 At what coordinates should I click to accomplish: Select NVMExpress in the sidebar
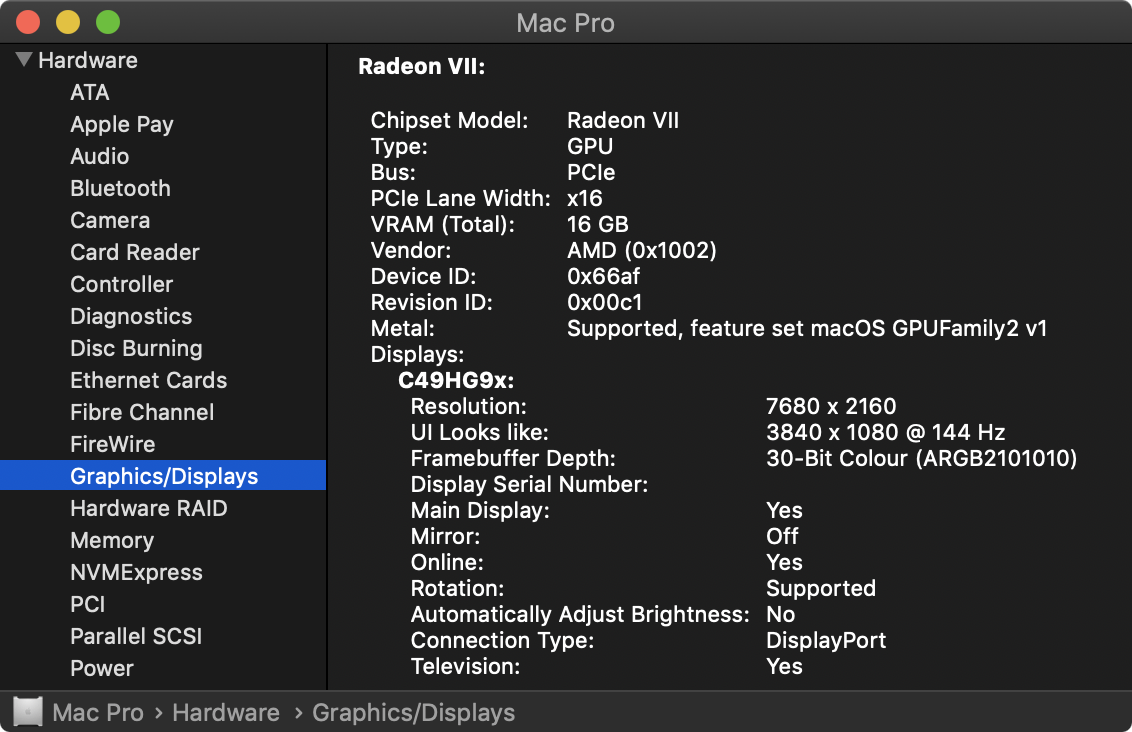[136, 572]
